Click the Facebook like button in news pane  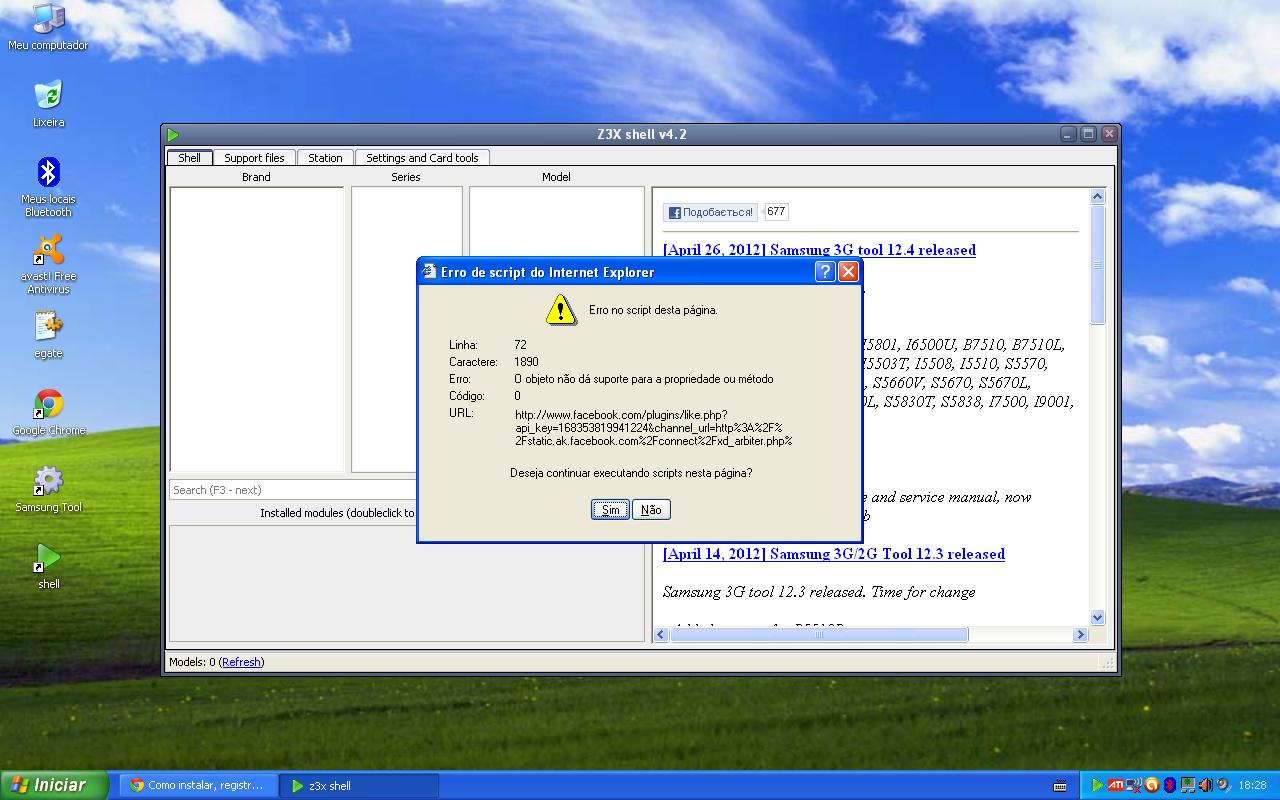coord(710,212)
